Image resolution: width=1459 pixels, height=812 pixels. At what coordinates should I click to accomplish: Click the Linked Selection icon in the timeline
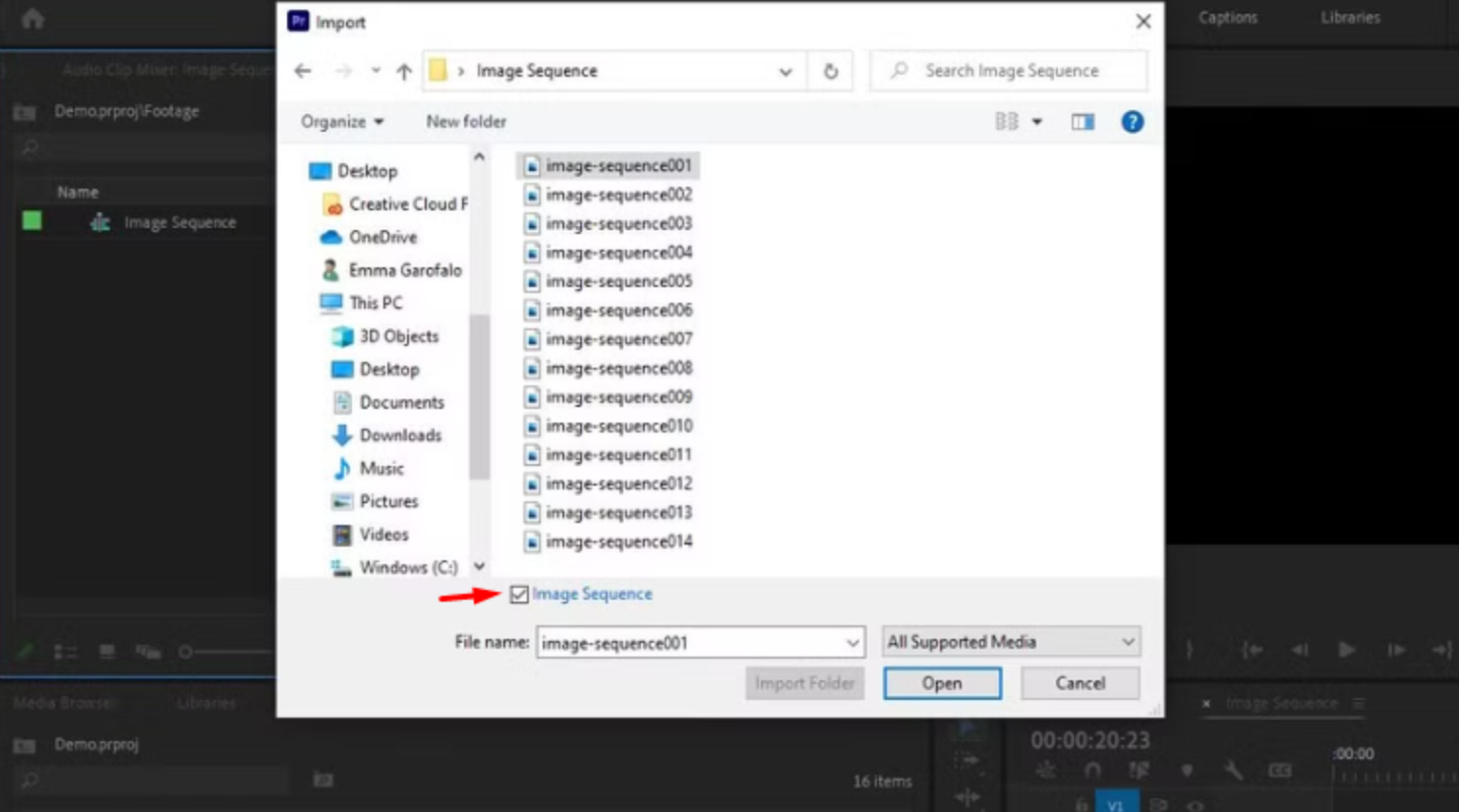(1139, 770)
